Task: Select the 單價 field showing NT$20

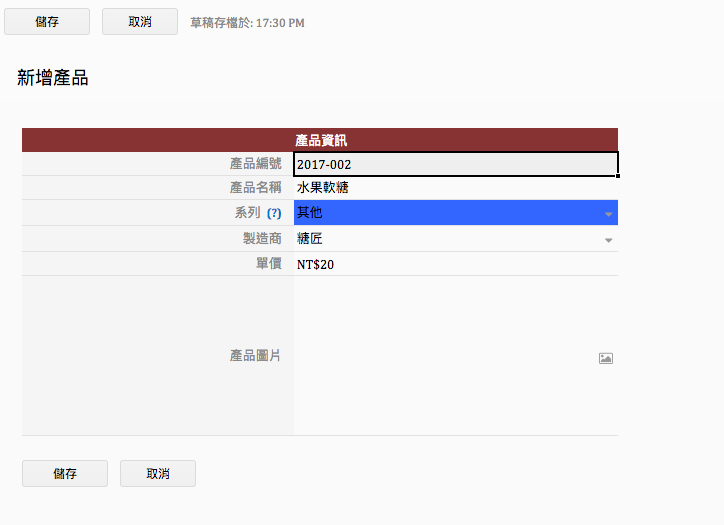Action: coord(456,264)
